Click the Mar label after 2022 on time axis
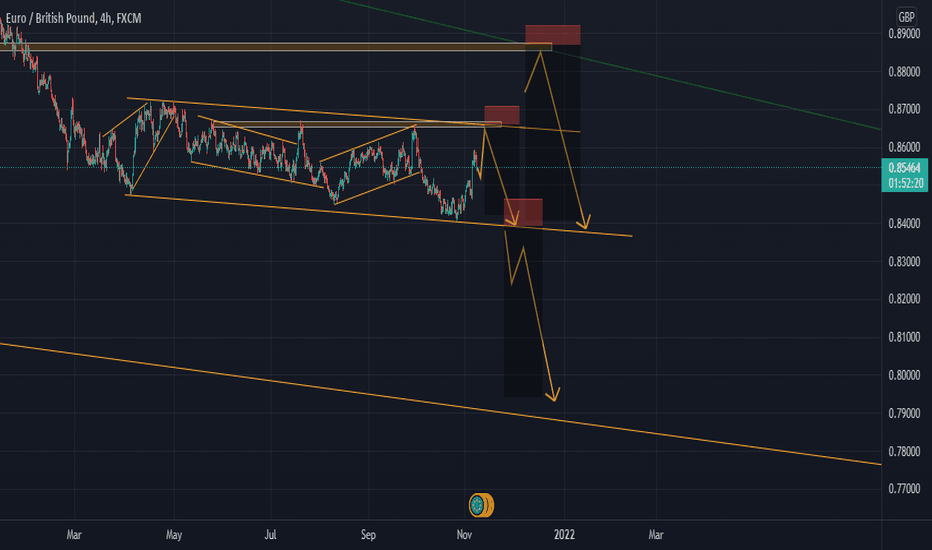 click(656, 535)
